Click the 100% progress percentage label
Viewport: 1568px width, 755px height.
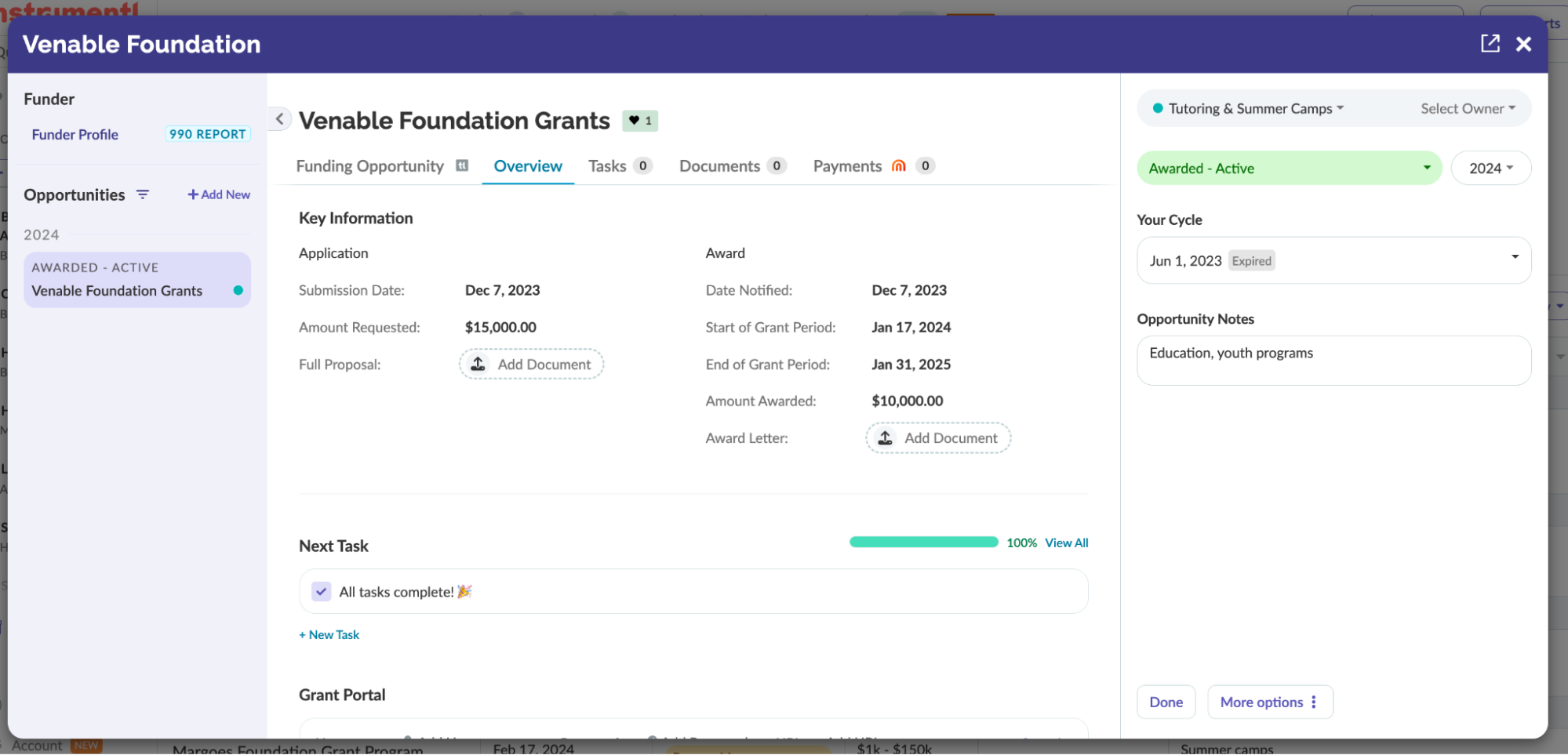point(1021,543)
